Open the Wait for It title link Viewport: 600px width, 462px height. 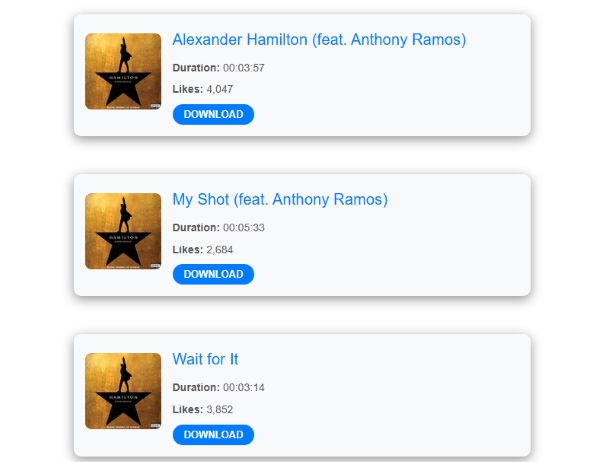tap(205, 359)
